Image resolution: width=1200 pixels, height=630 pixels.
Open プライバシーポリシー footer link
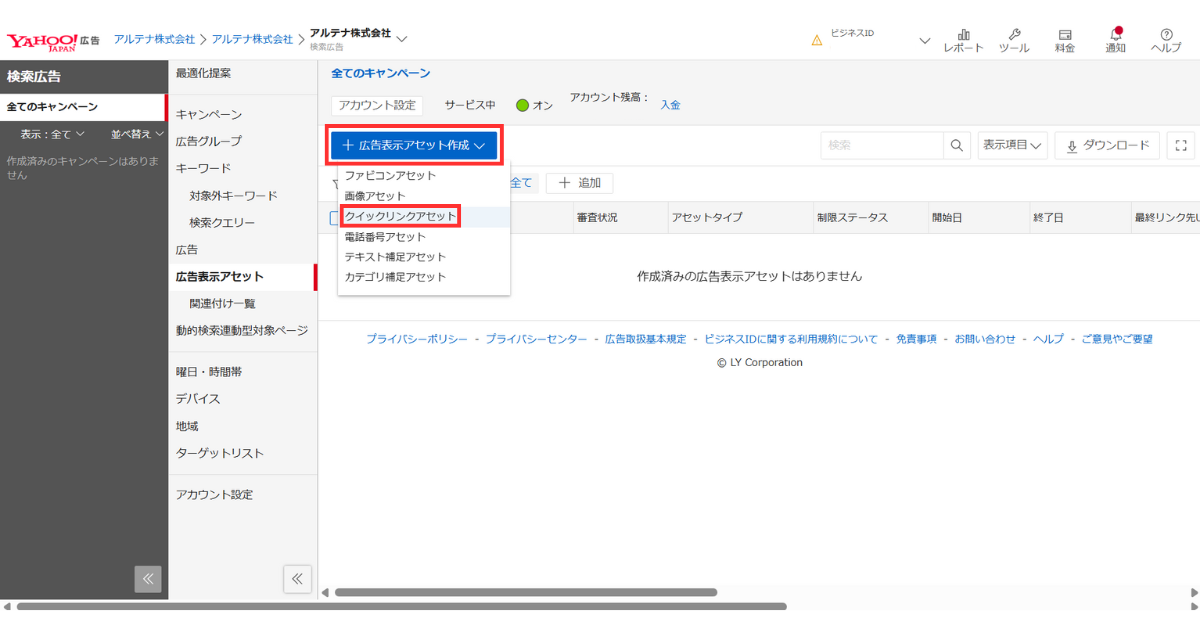[416, 339]
